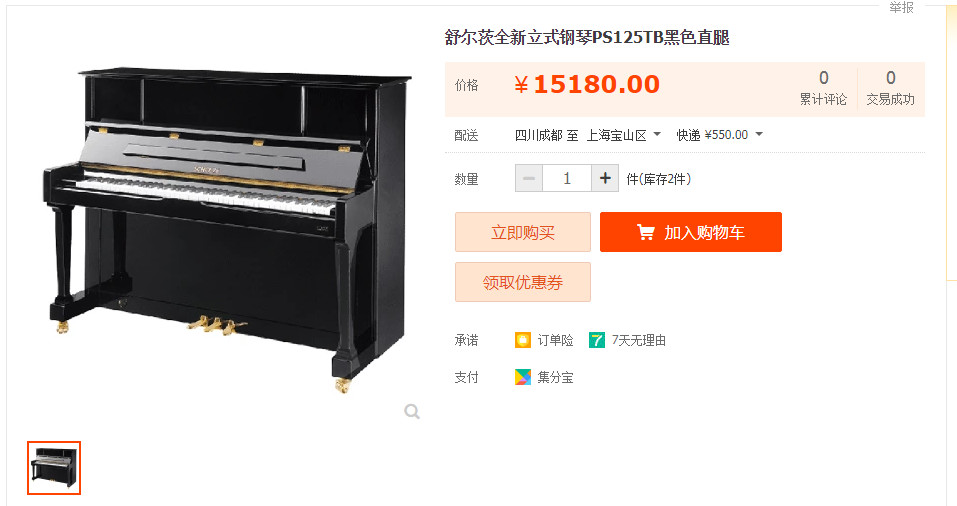The width and height of the screenshot is (957, 506).
Task: Click the colorful 集分宝 payment icon
Action: [x=522, y=377]
